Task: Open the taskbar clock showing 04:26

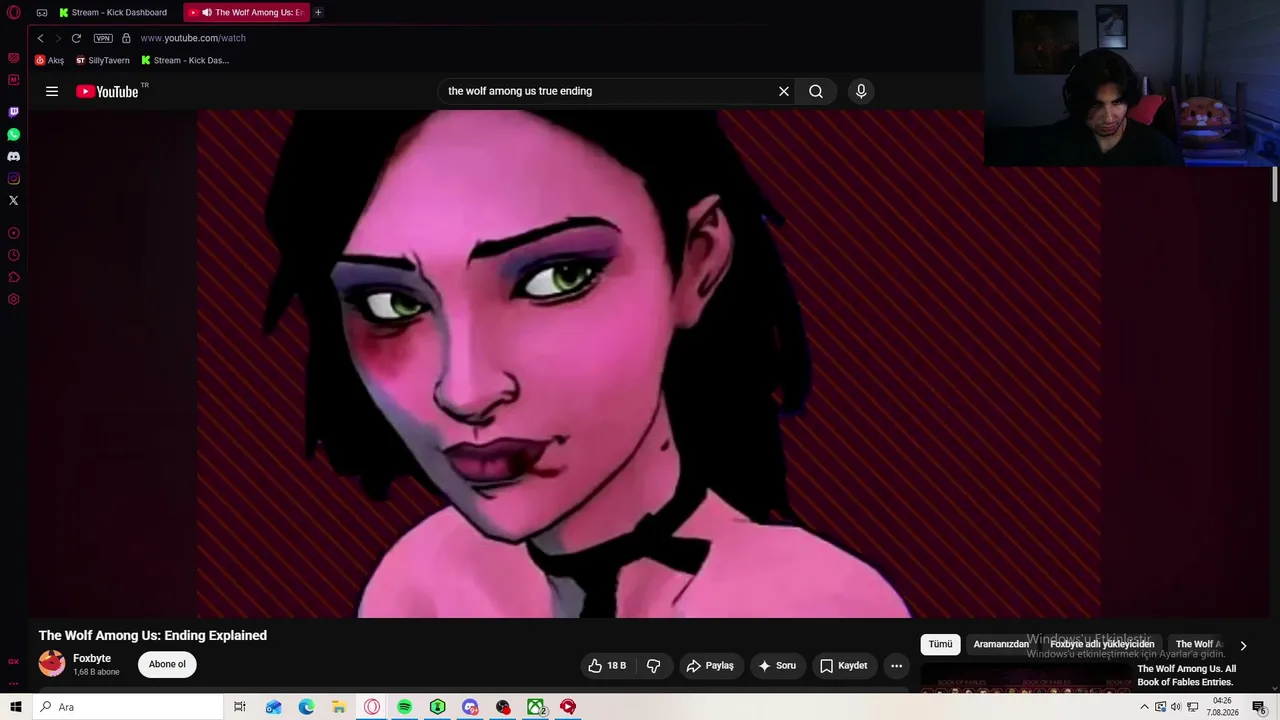Action: pyautogui.click(x=1222, y=707)
